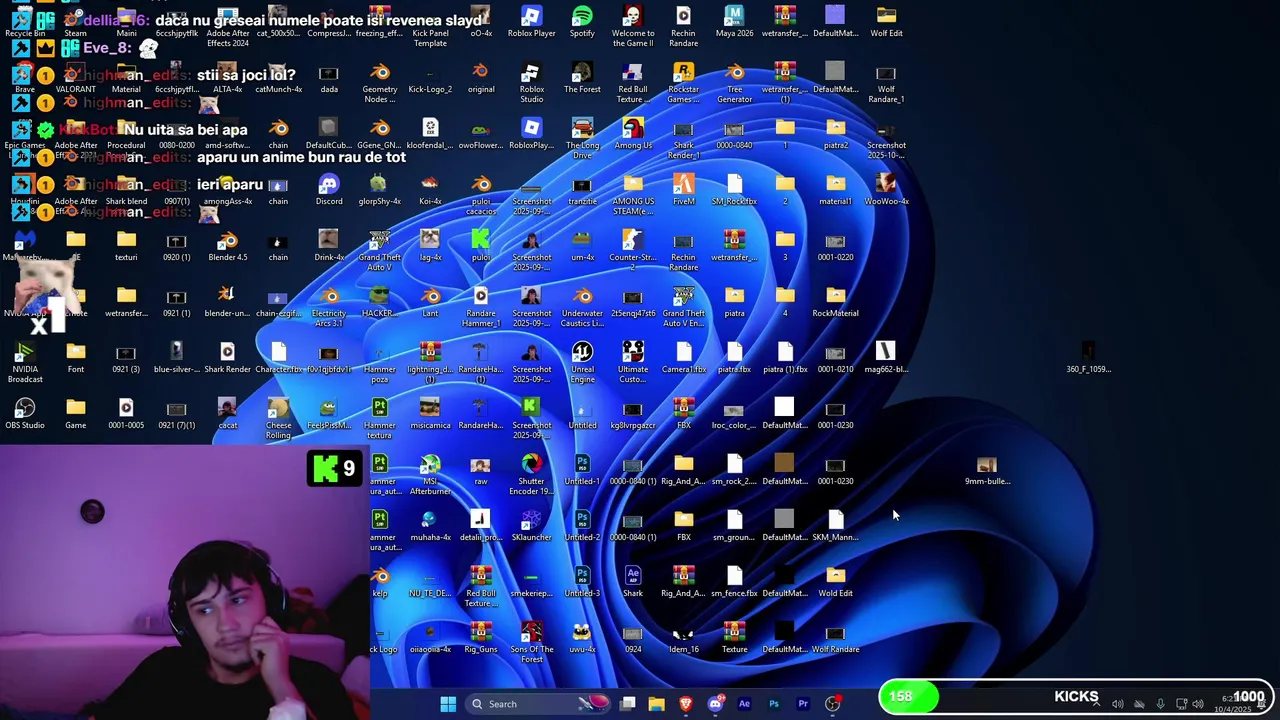Open the Untitled-3 Photoshop file
This screenshot has height=720, width=1280.
[582, 582]
